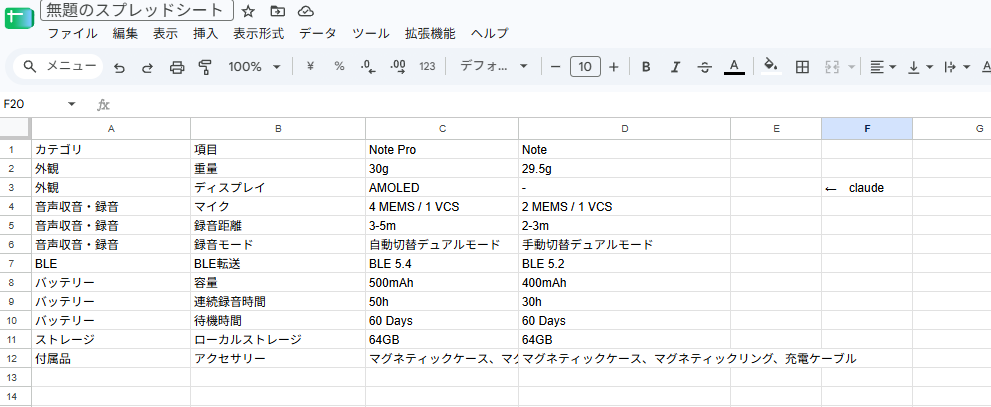
Task: Increase decimal places
Action: tap(398, 66)
